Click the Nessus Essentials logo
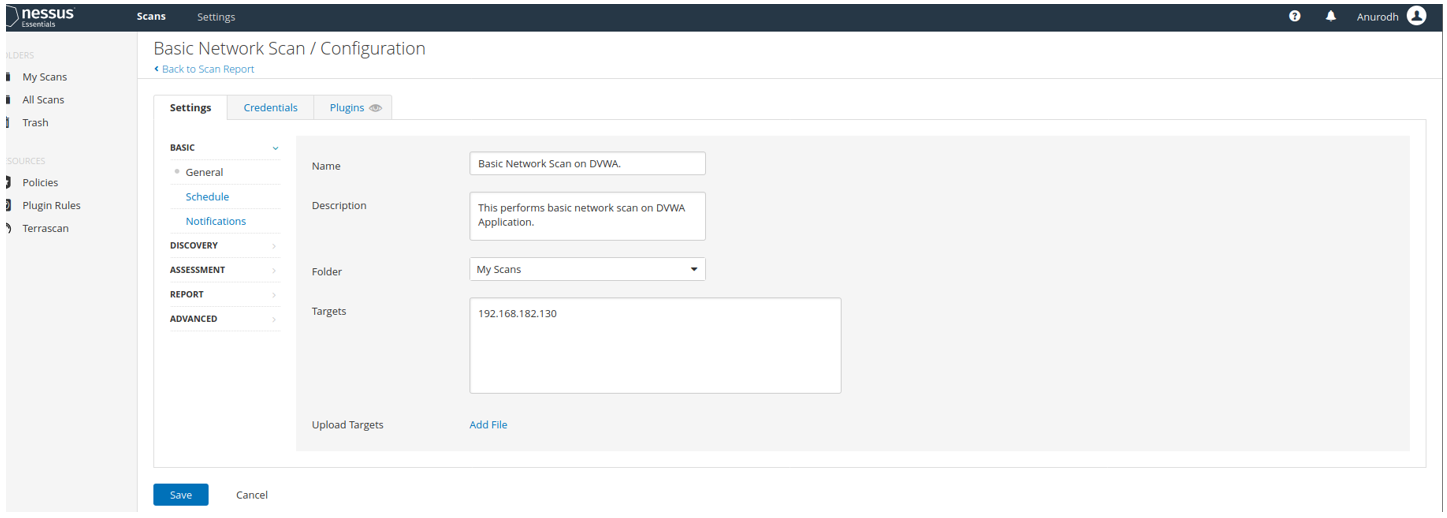1447x518 pixels. (x=40, y=16)
